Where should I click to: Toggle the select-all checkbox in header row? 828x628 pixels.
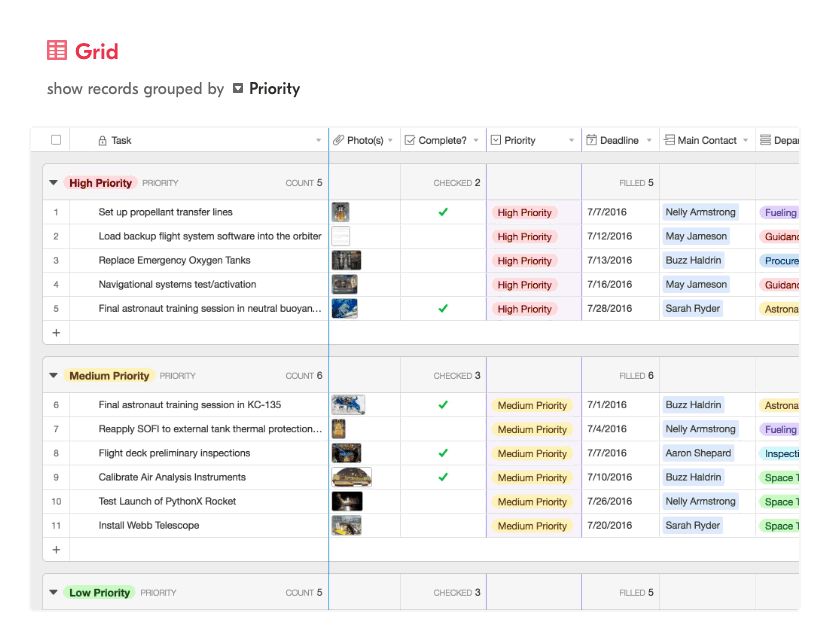(x=56, y=141)
